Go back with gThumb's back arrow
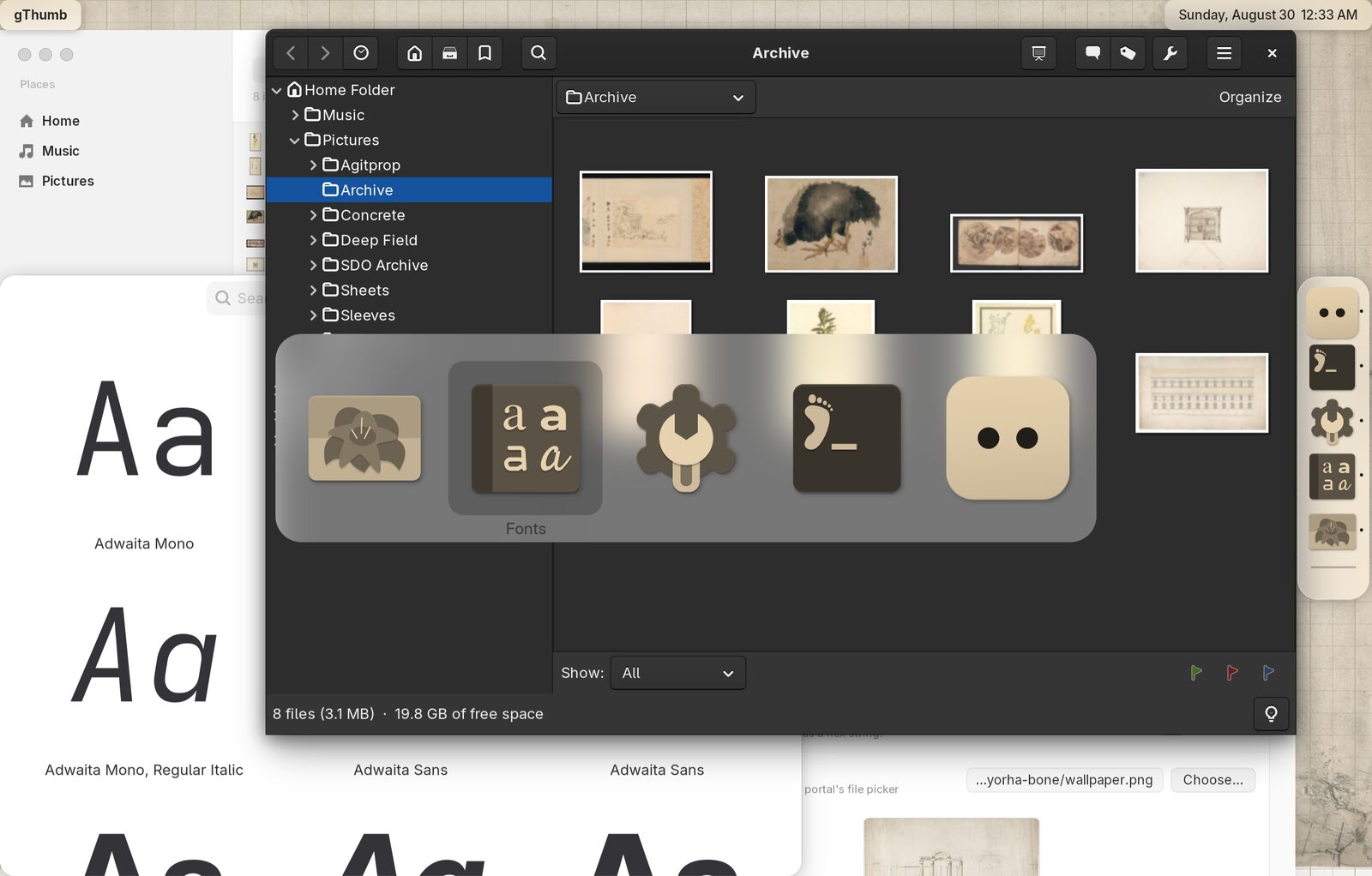 pyautogui.click(x=291, y=53)
